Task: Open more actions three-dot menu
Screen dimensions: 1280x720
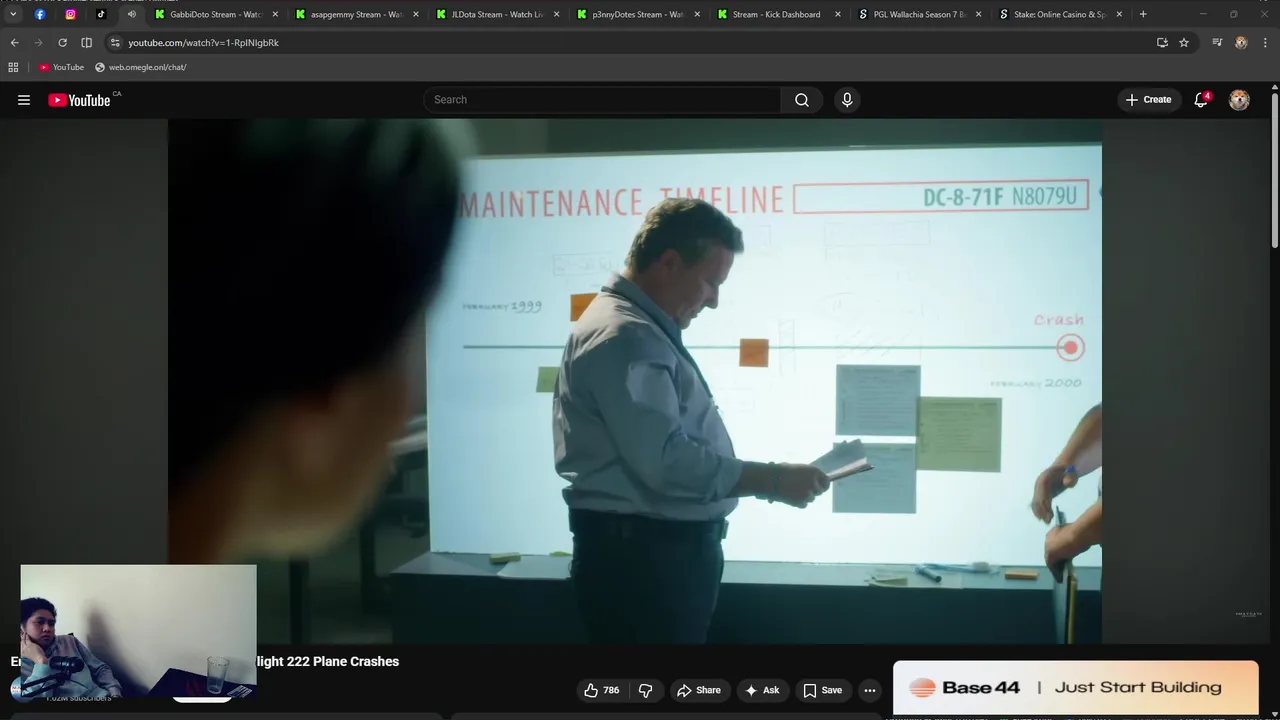Action: 870,690
